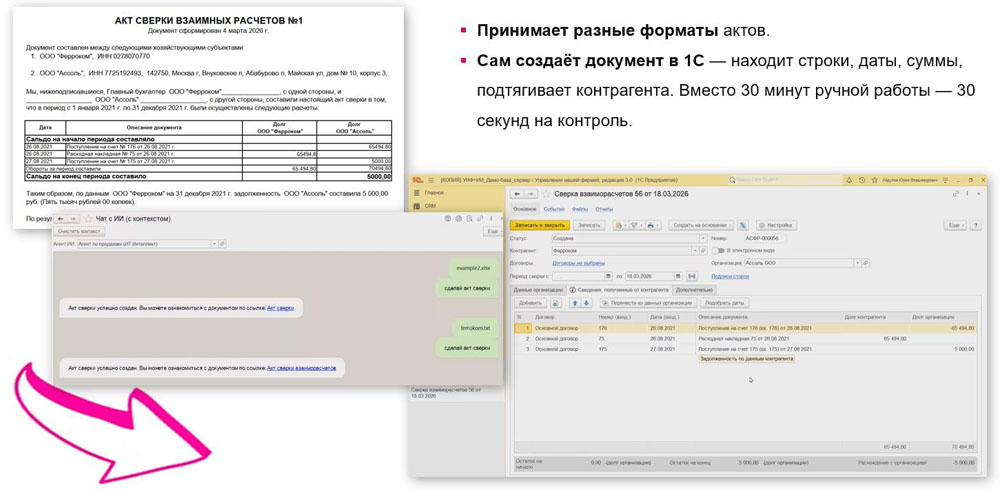This screenshot has width=1000, height=490.
Task: Select row with Расходная накладная 75
Action: (746, 339)
